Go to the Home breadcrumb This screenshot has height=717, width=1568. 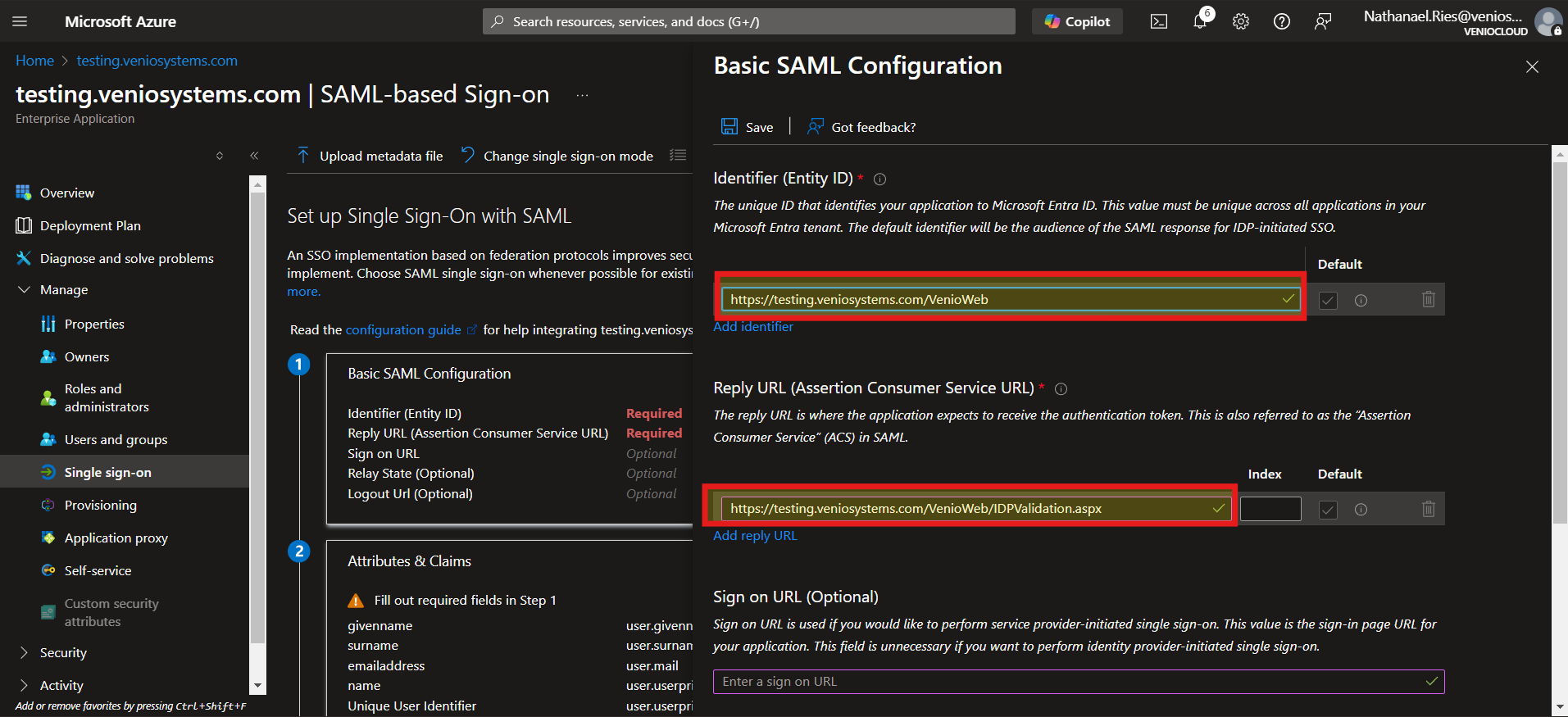(x=34, y=61)
